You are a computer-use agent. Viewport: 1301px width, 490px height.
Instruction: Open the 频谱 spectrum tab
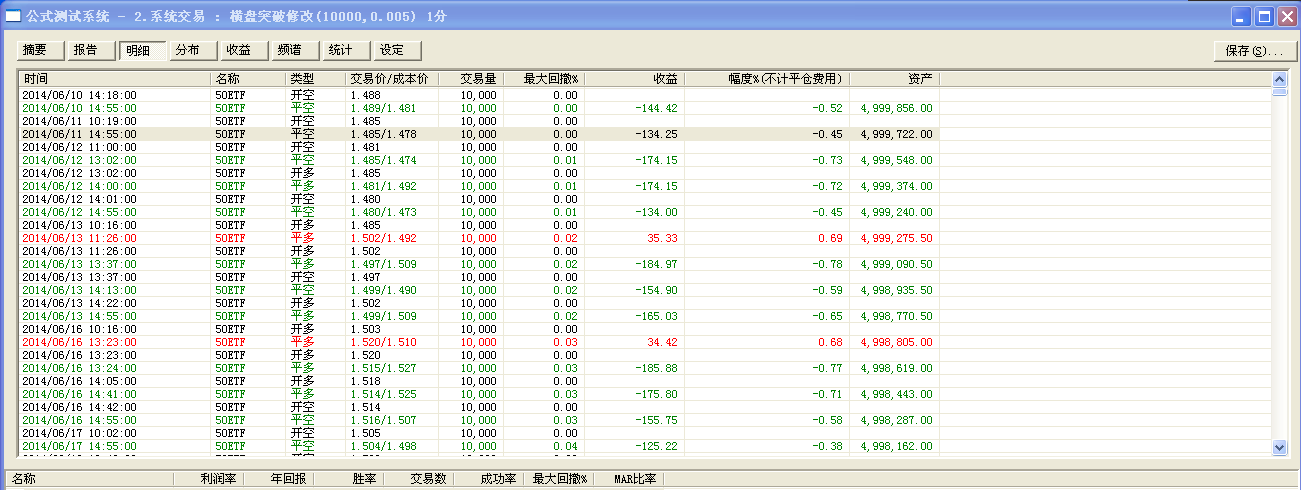(x=294, y=50)
